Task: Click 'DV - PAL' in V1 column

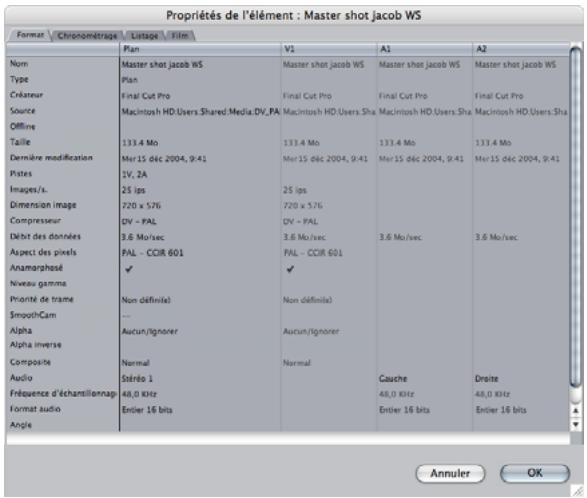Action: tap(300, 221)
